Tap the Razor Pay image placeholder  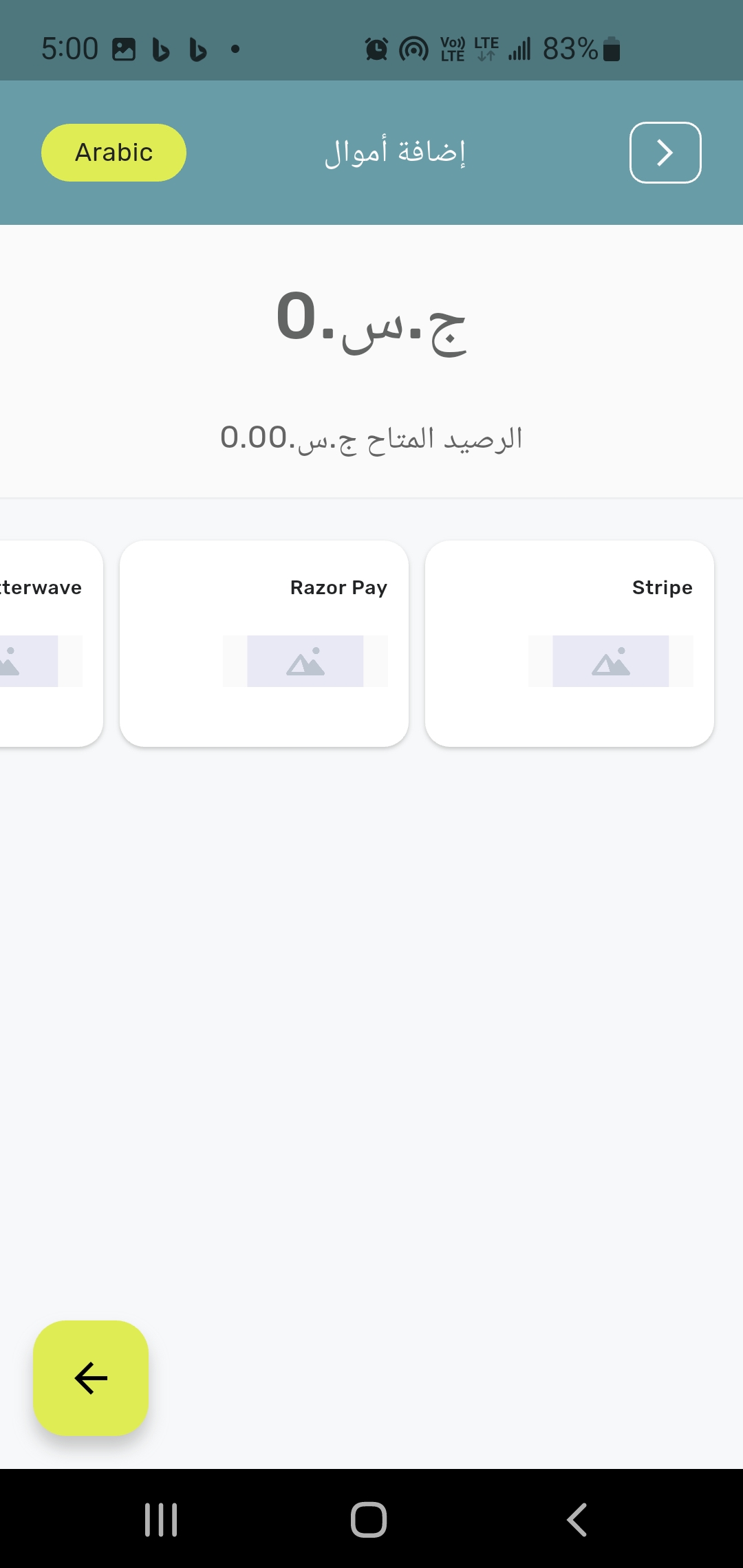tap(305, 661)
